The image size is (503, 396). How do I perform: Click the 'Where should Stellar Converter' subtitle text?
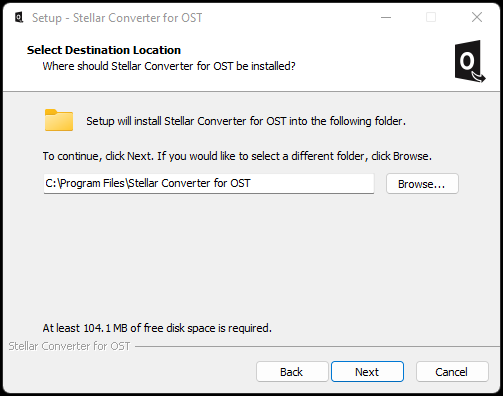click(x=169, y=66)
